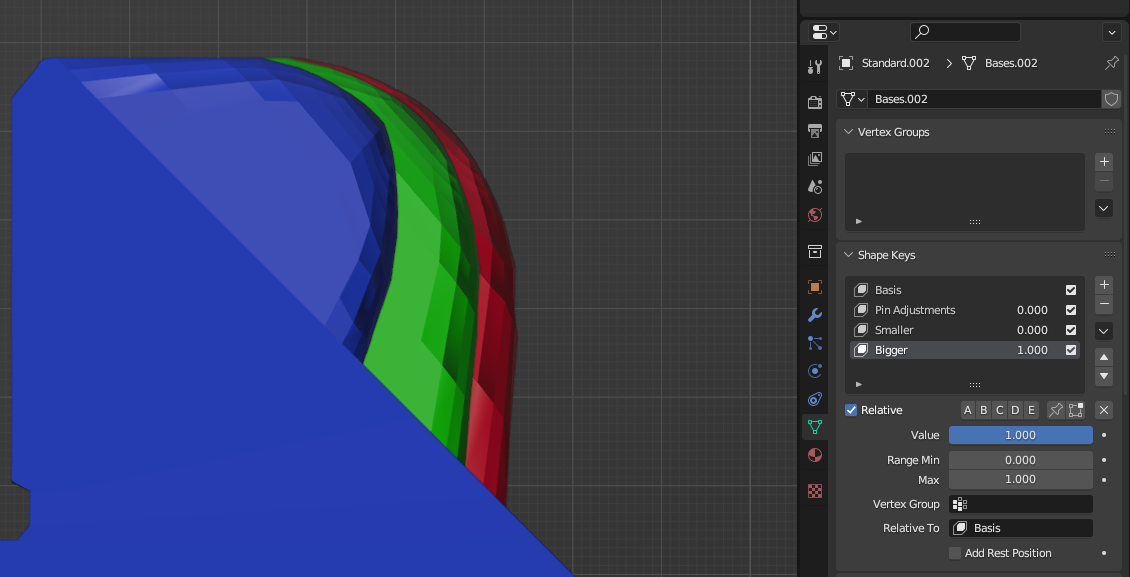Toggle shape key lock pin icon
Image resolution: width=1130 pixels, height=577 pixels.
tap(1056, 410)
